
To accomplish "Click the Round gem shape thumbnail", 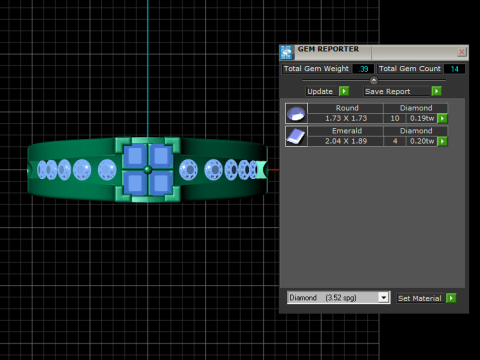I will click(296, 113).
